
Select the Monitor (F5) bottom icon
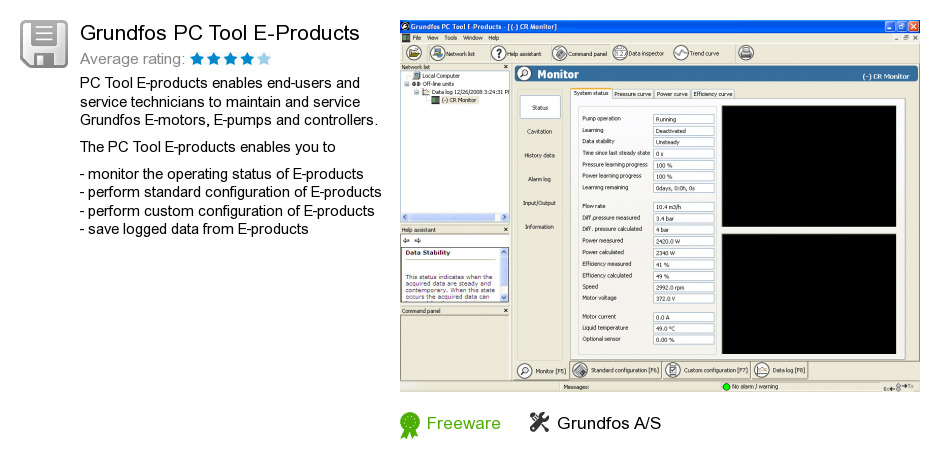[x=525, y=371]
